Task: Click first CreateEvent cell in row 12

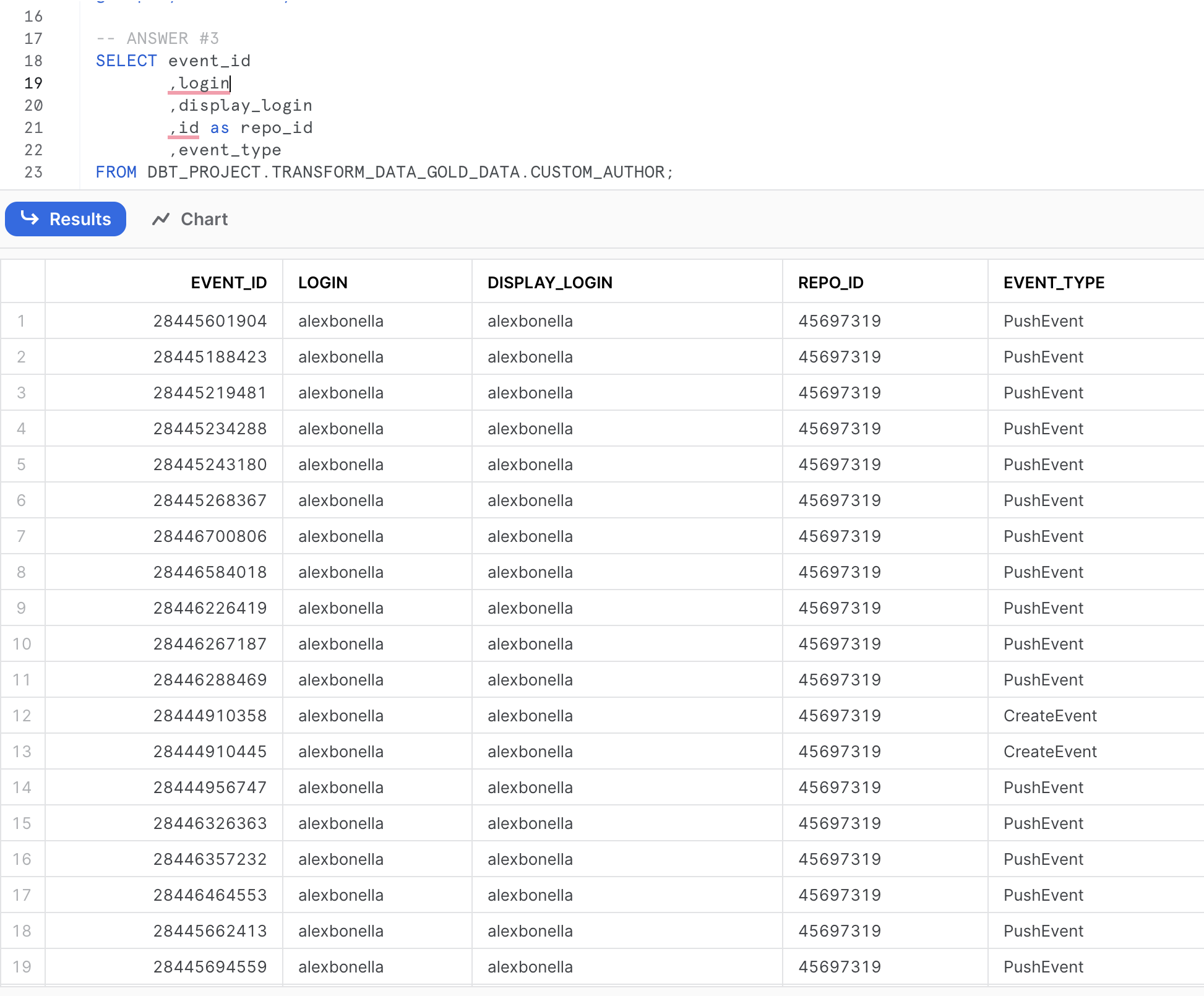Action: 1049,716
